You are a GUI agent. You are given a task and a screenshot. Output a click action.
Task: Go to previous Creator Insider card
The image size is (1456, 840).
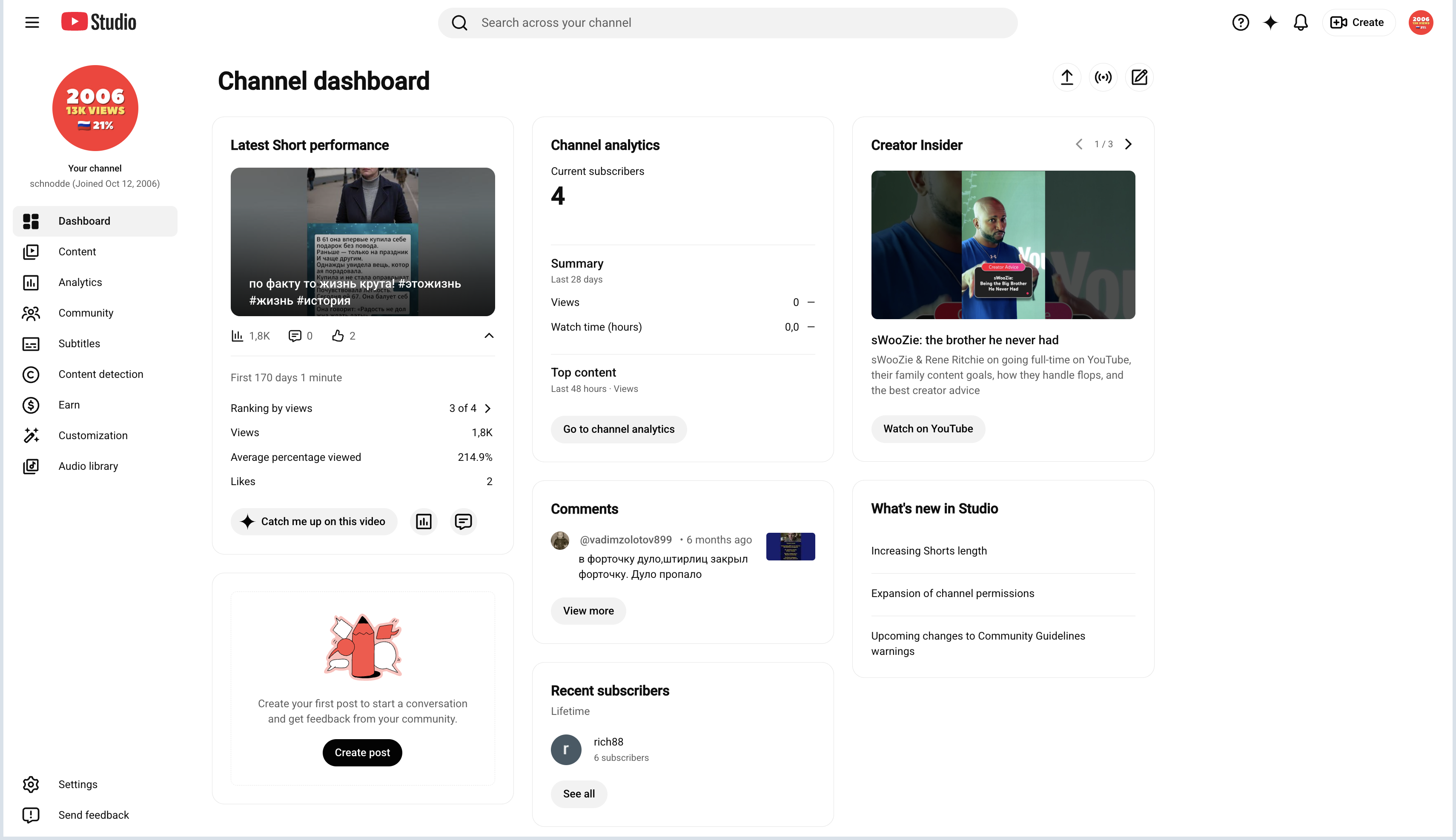click(1079, 144)
